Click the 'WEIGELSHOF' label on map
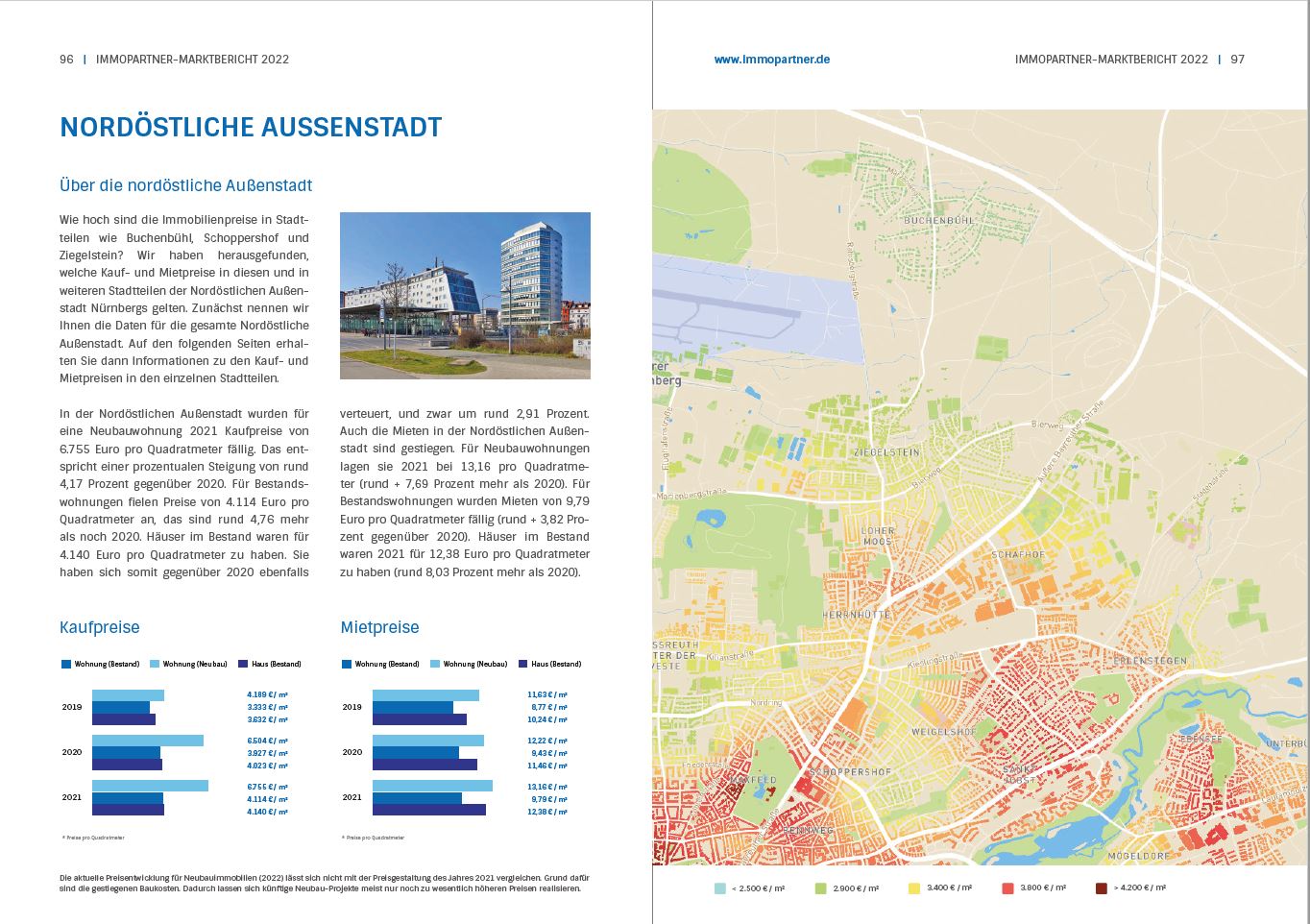 tap(943, 732)
